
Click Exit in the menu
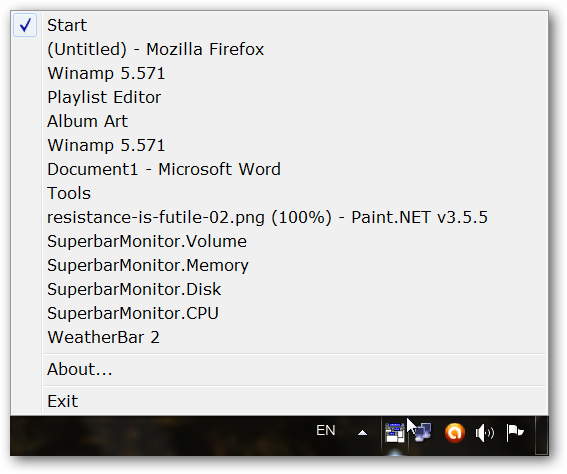tap(279, 401)
